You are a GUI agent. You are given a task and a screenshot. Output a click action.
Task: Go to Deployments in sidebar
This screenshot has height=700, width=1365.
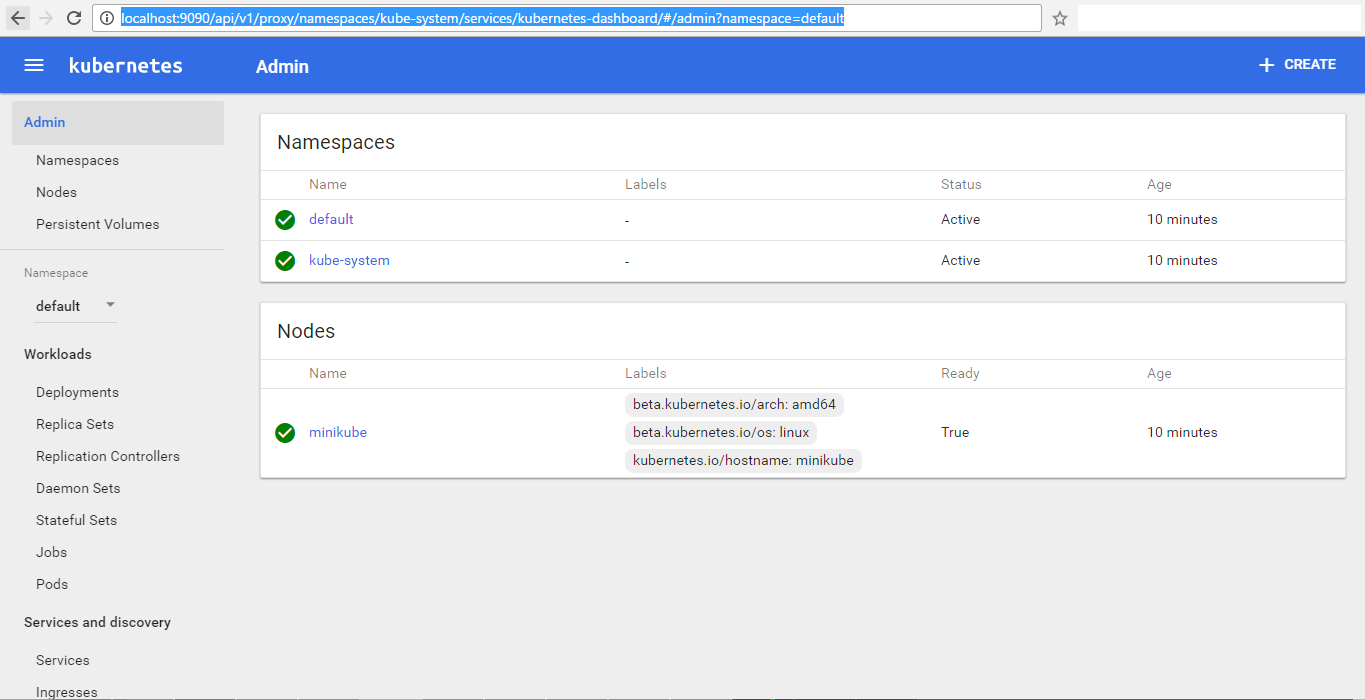[77, 392]
